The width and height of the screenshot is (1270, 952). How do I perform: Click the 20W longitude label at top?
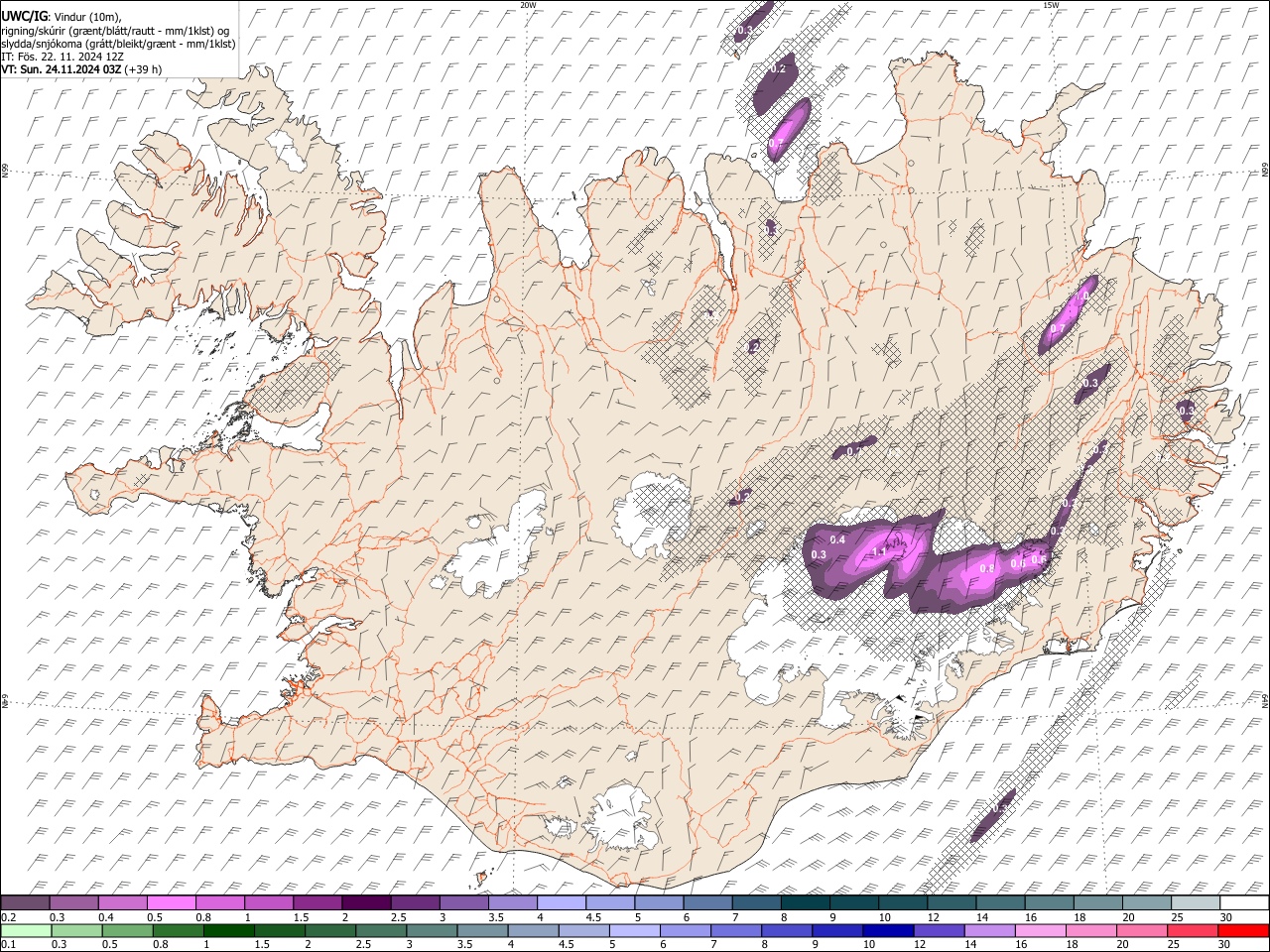(528, 5)
